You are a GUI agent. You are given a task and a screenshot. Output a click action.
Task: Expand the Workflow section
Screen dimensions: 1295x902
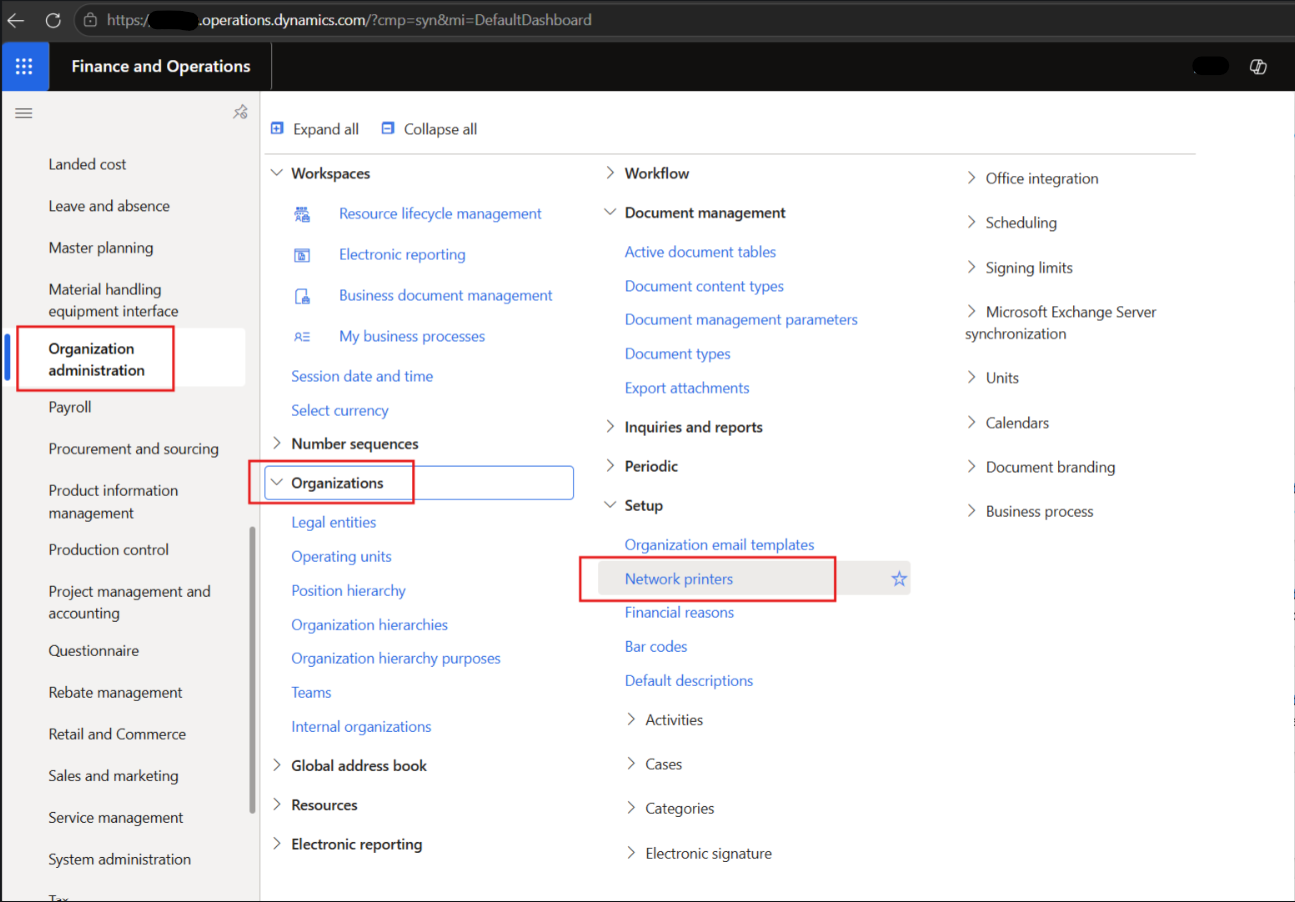[610, 173]
